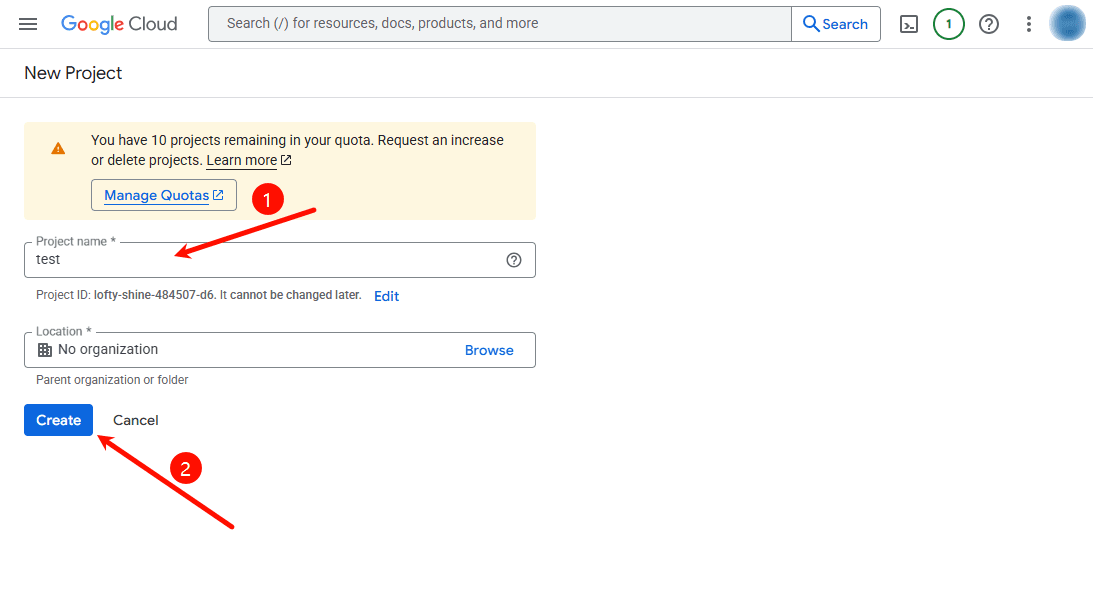Click inside the Project name field
The height and width of the screenshot is (597, 1093).
click(200, 260)
